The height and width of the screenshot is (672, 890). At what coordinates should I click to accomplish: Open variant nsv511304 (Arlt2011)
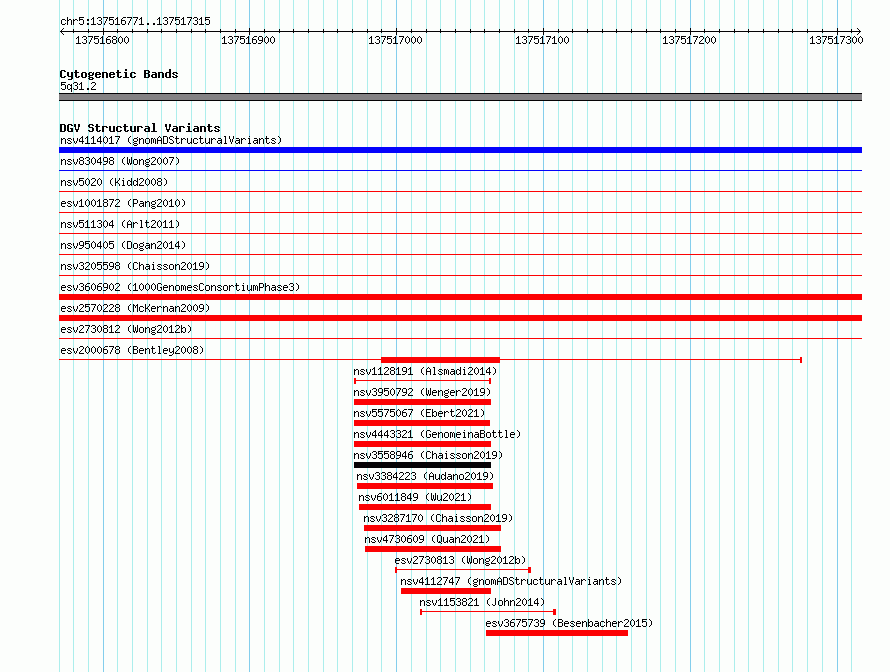click(x=120, y=224)
